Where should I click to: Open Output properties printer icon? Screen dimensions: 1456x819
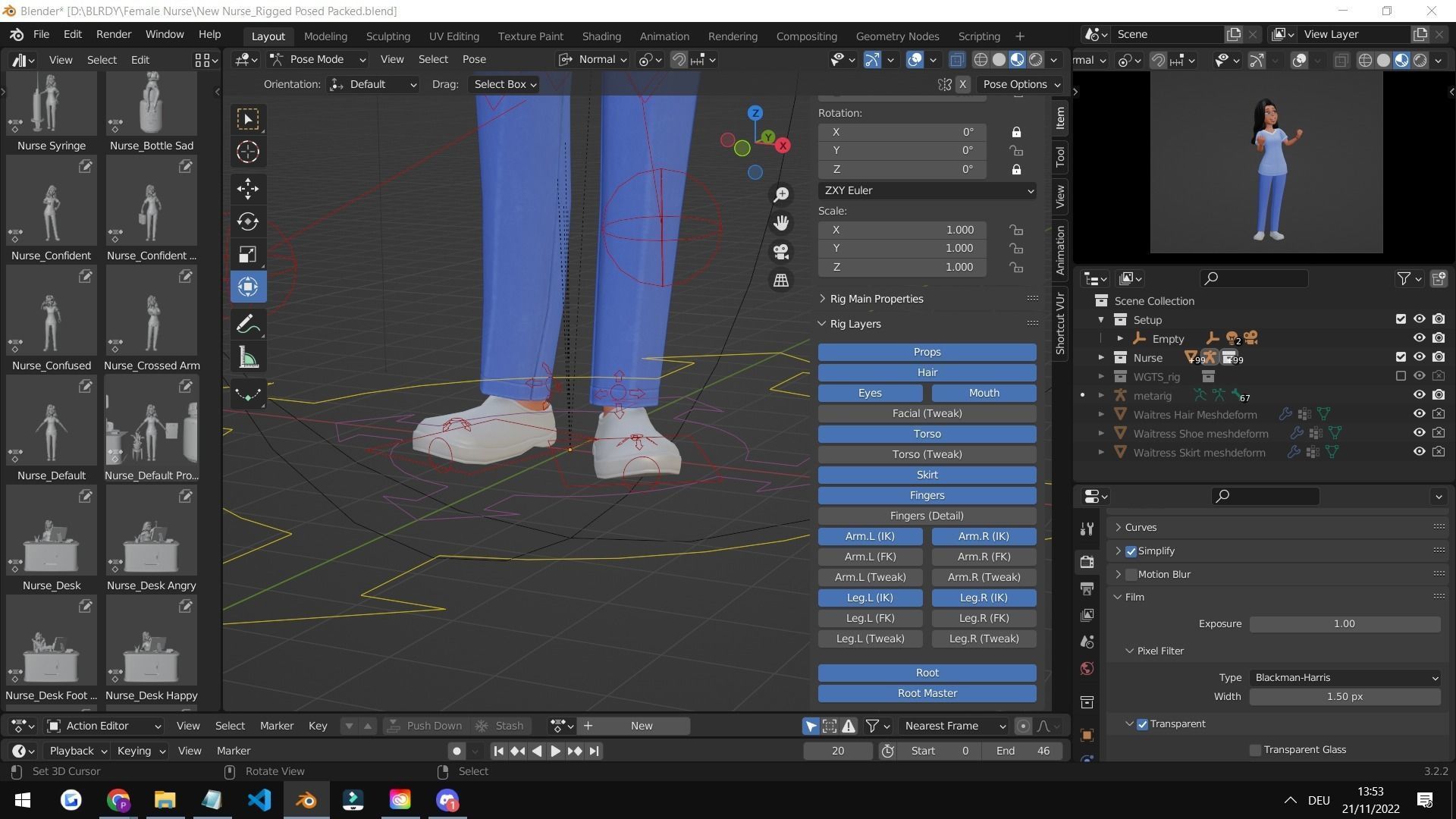point(1087,588)
